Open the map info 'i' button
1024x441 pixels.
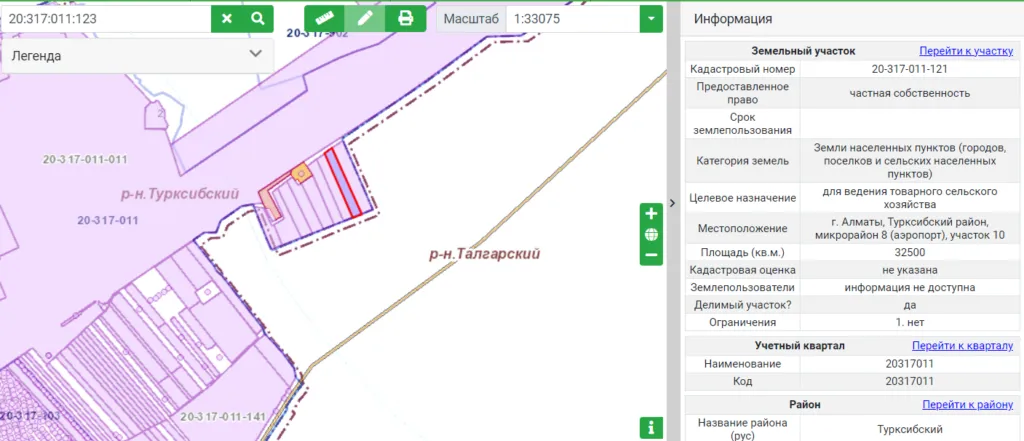(652, 427)
